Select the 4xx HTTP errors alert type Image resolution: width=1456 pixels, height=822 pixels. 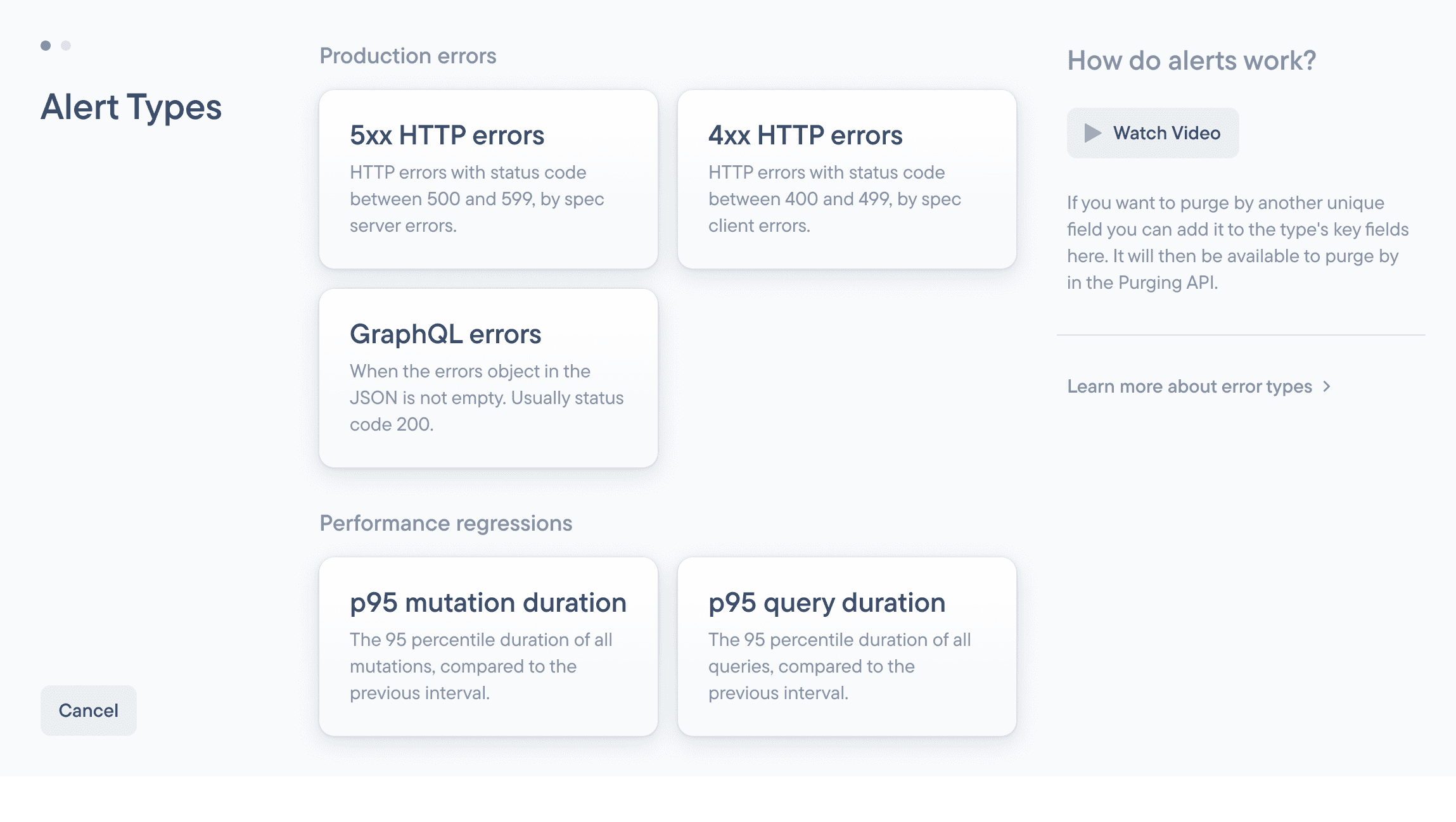[846, 179]
